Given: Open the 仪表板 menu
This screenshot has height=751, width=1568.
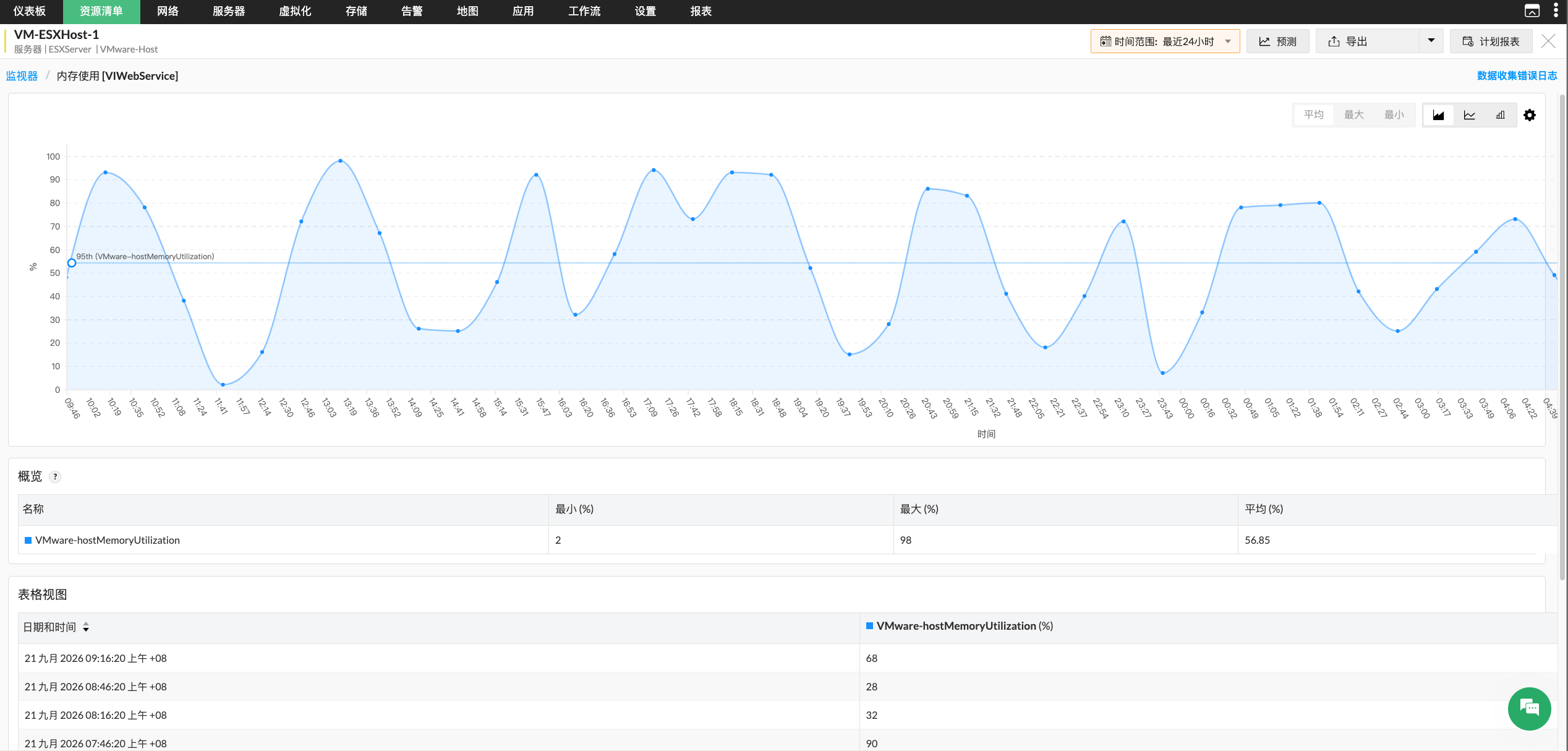Looking at the screenshot, I should click(30, 11).
